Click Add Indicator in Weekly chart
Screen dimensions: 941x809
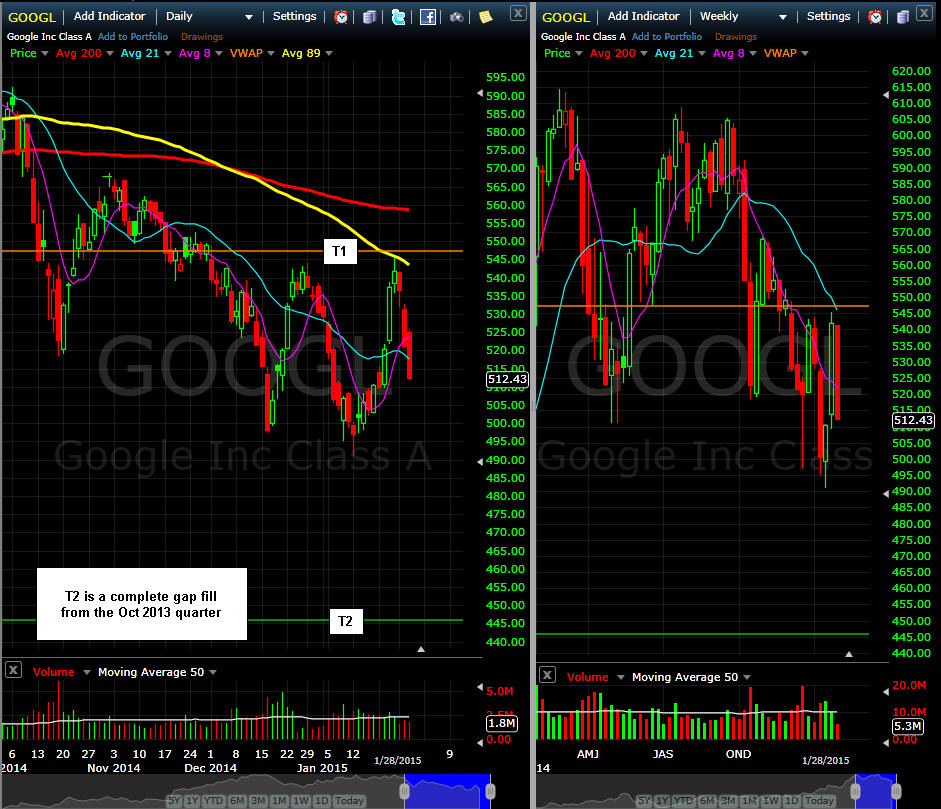point(643,16)
